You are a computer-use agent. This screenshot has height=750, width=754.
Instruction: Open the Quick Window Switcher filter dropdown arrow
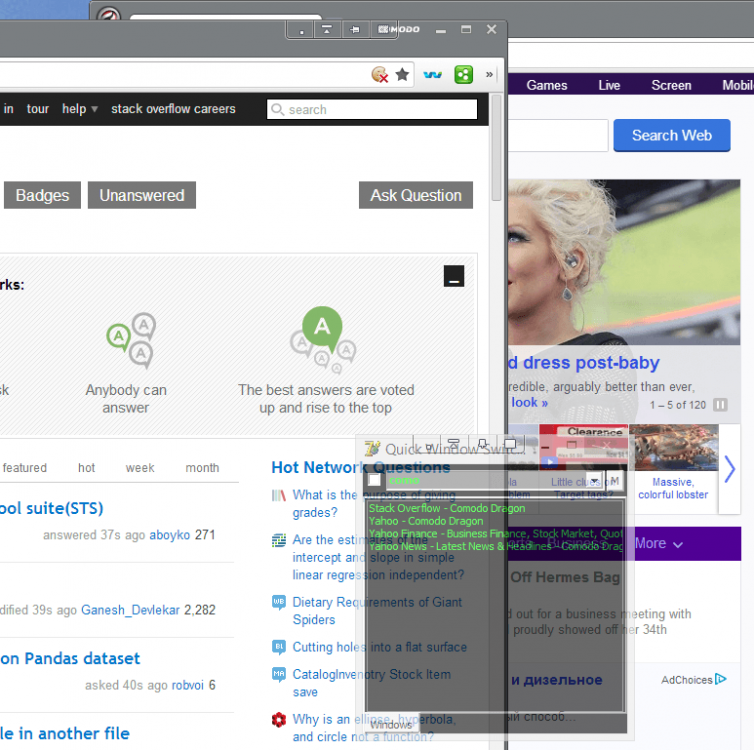pyautogui.click(x=595, y=480)
